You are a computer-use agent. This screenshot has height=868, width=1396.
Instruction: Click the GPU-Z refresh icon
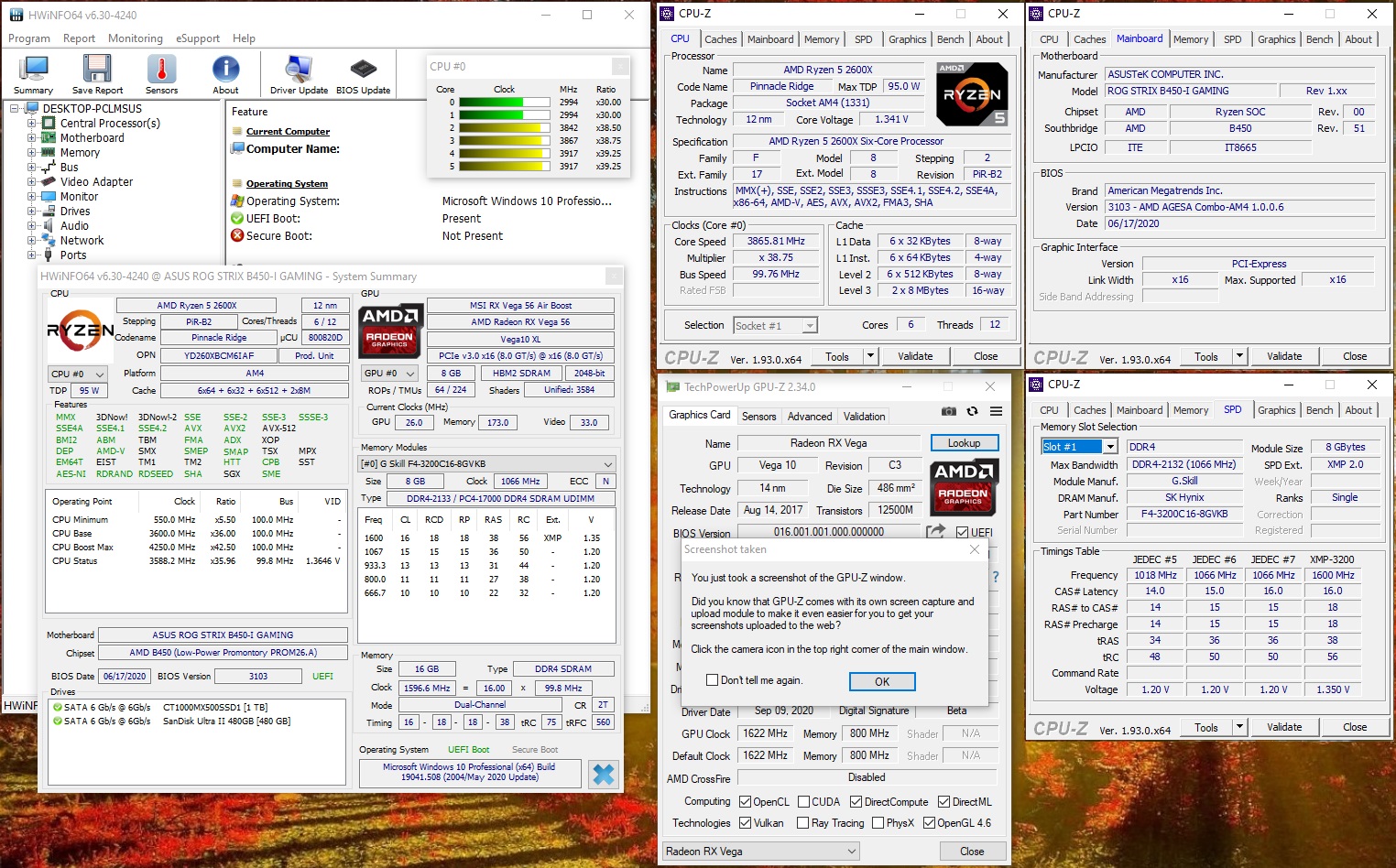coord(972,411)
